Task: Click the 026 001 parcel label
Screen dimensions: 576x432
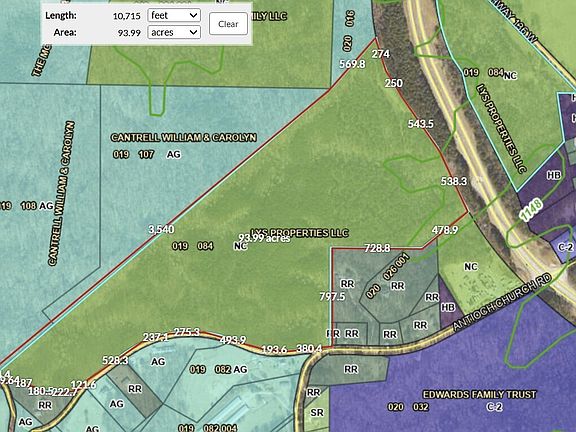Action: pyautogui.click(x=396, y=266)
